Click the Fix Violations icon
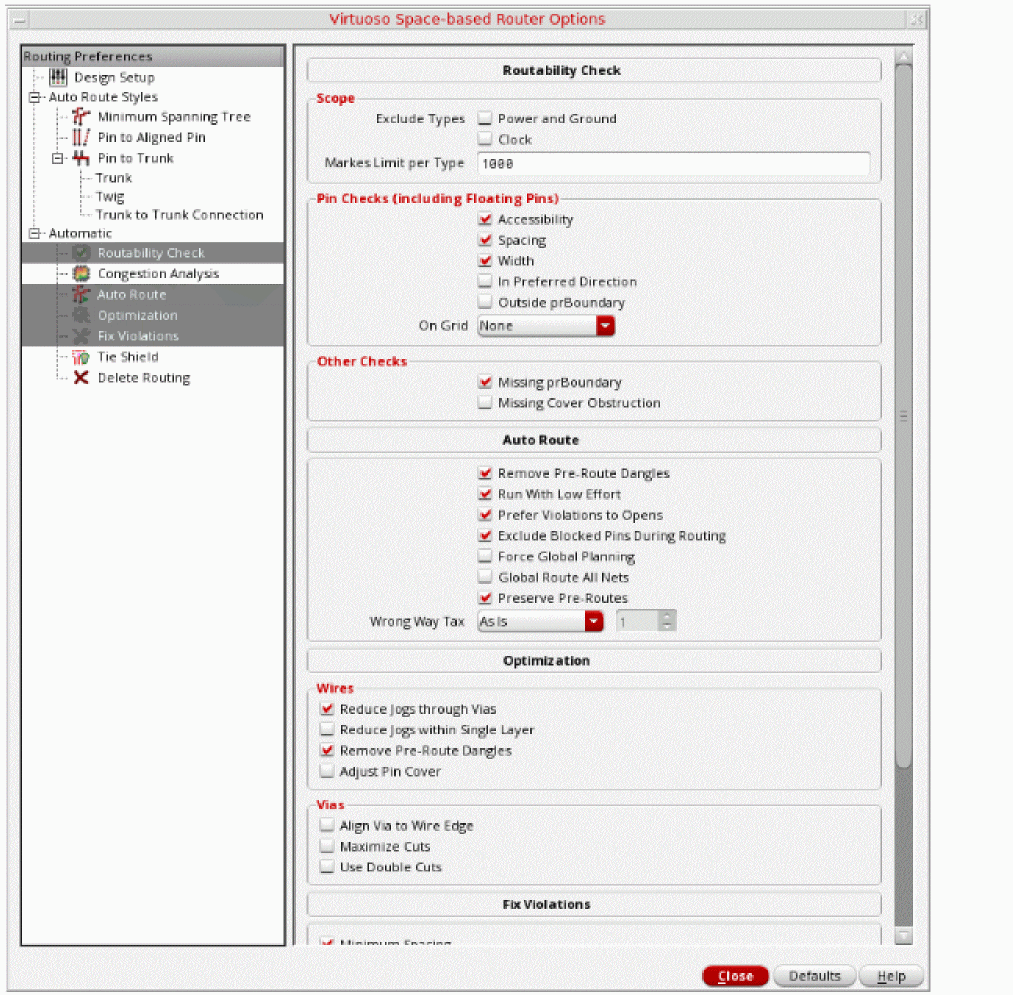The width and height of the screenshot is (1013, 995). click(x=81, y=336)
